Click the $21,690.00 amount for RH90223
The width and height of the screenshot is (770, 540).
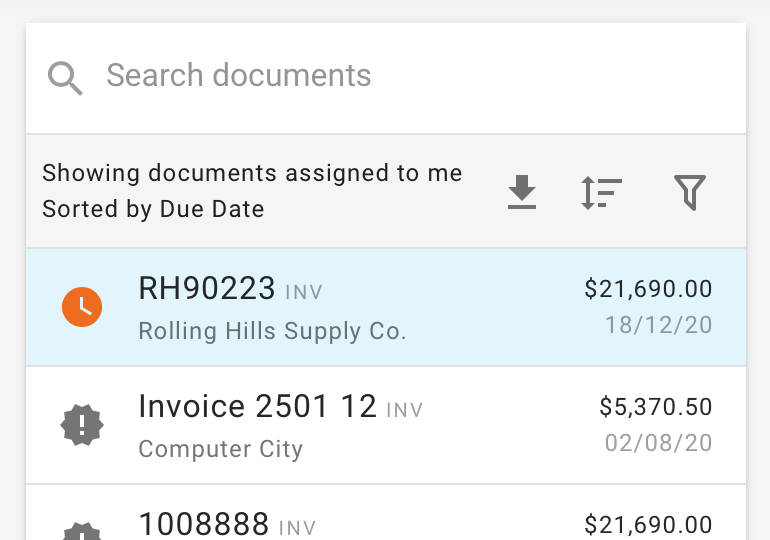click(x=648, y=289)
